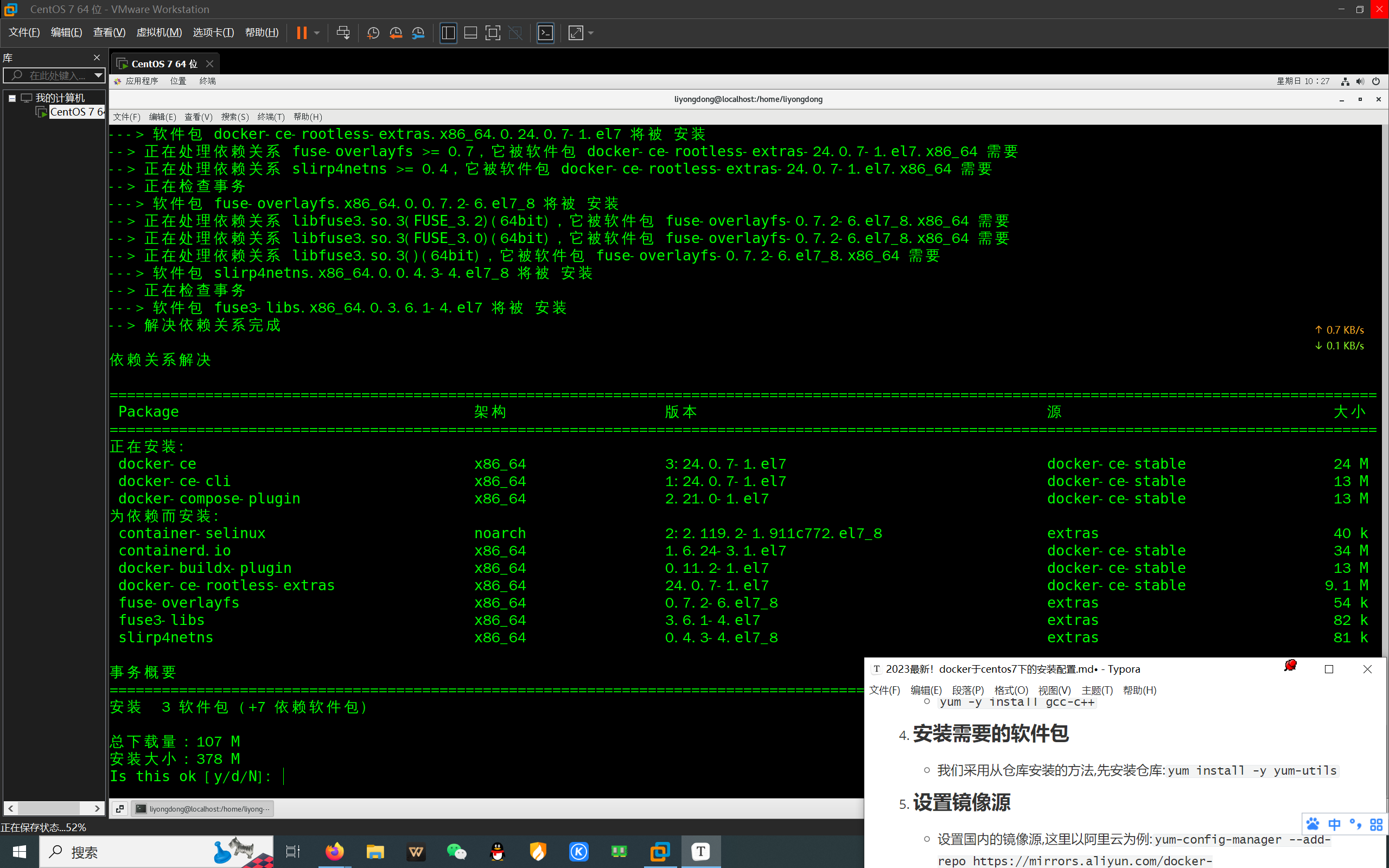Open the snapshot manager
Screen dimensions: 1389x868
[418, 33]
